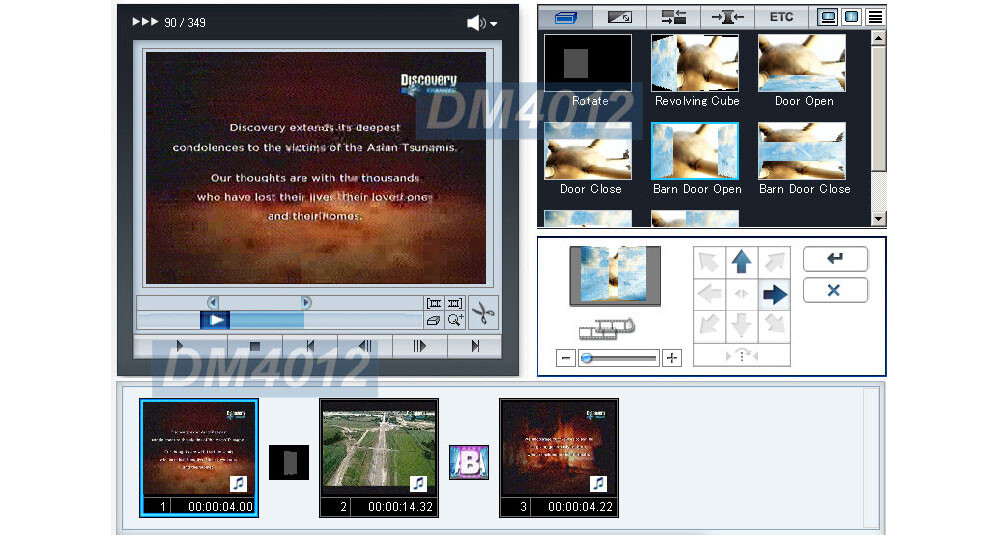Click the music note icon on clip 2
The height and width of the screenshot is (535, 1000).
pos(418,484)
